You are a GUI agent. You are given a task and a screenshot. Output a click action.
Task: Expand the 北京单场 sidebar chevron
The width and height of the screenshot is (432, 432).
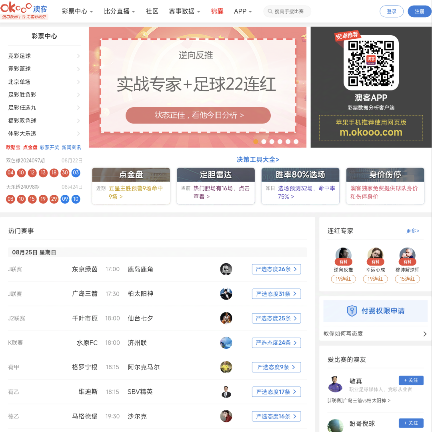pos(78,82)
